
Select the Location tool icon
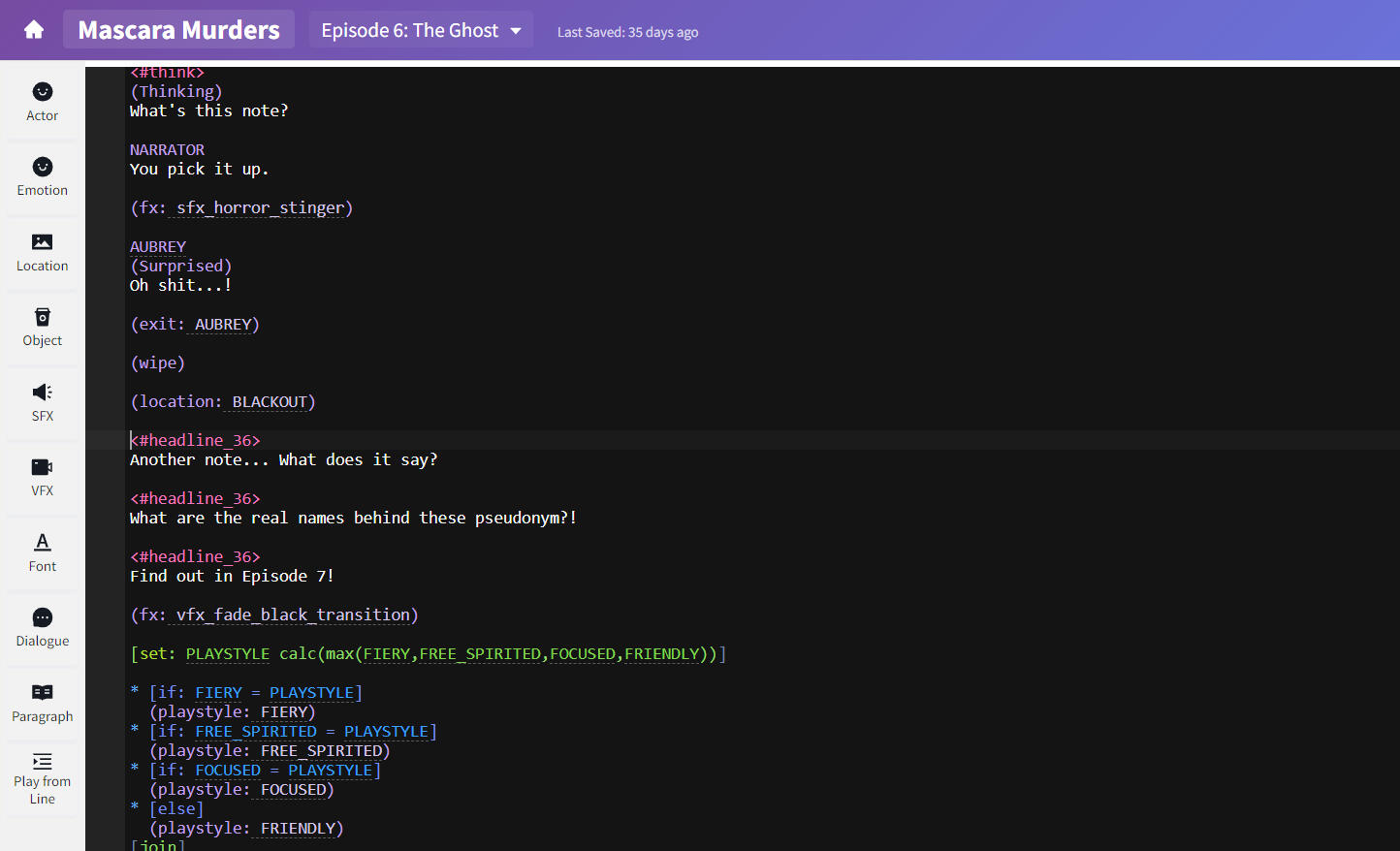click(x=43, y=252)
